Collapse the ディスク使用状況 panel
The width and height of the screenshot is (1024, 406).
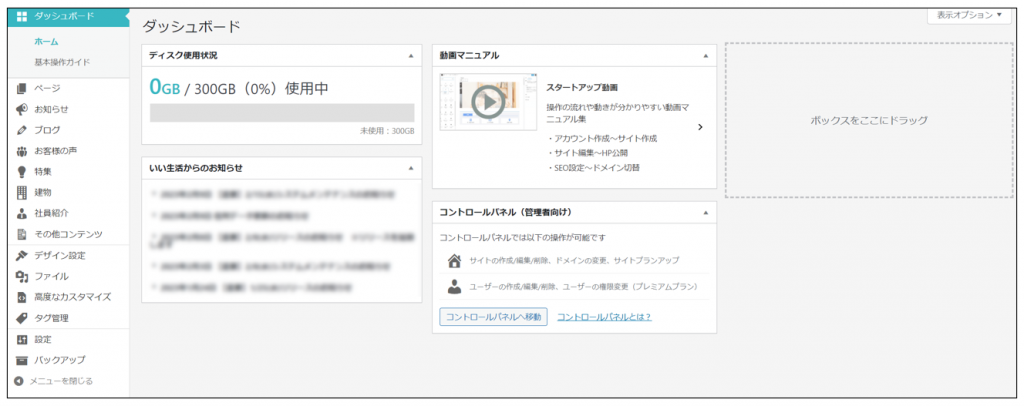(411, 56)
